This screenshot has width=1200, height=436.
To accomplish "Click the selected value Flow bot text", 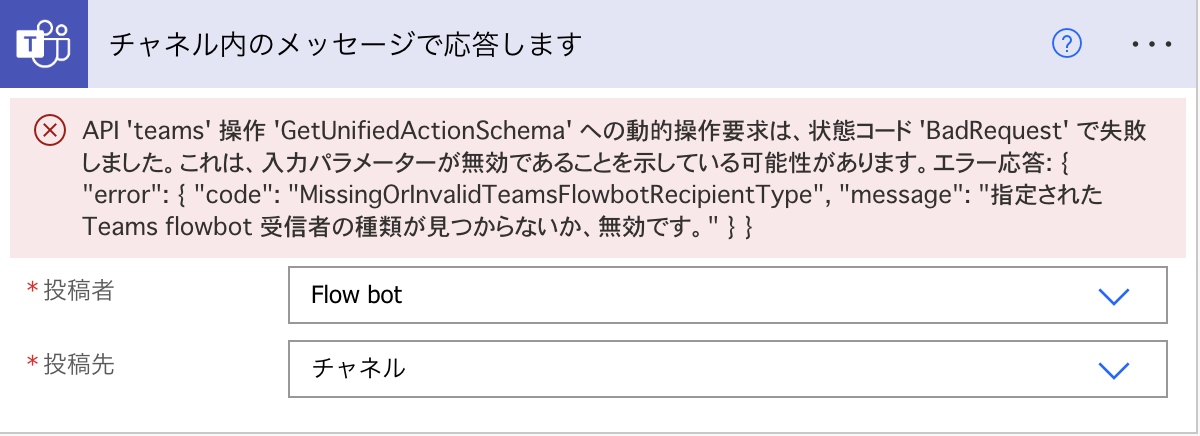I will pos(357,295).
